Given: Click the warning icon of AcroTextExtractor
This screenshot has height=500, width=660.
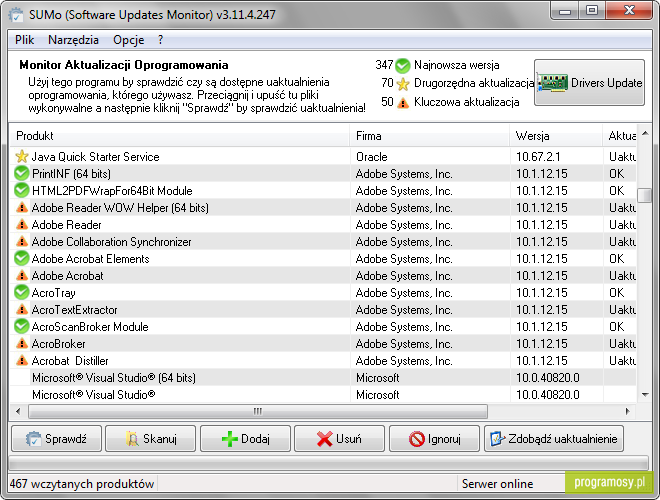Looking at the screenshot, I should click(21, 310).
